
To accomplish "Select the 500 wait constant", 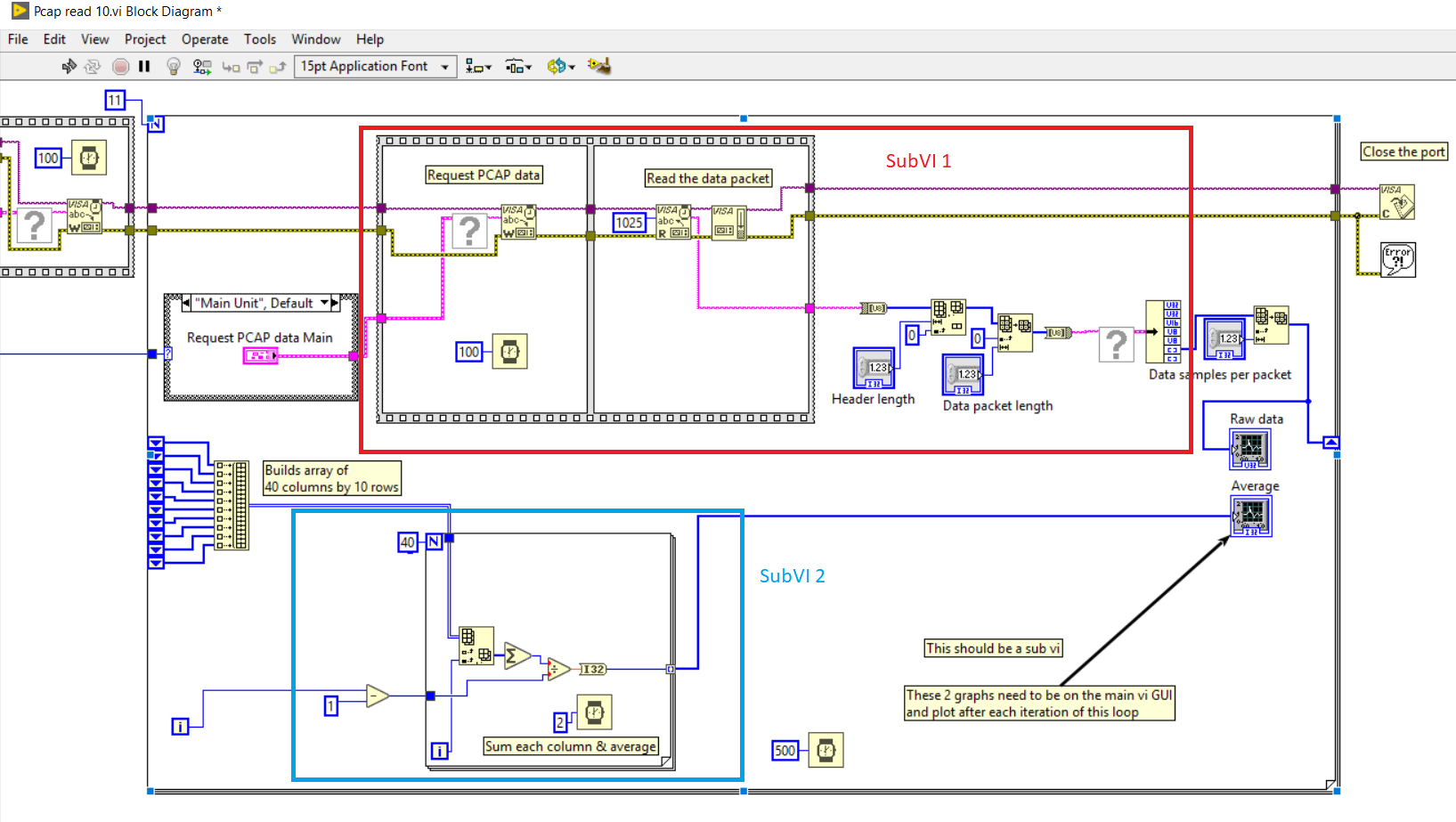I will click(785, 751).
